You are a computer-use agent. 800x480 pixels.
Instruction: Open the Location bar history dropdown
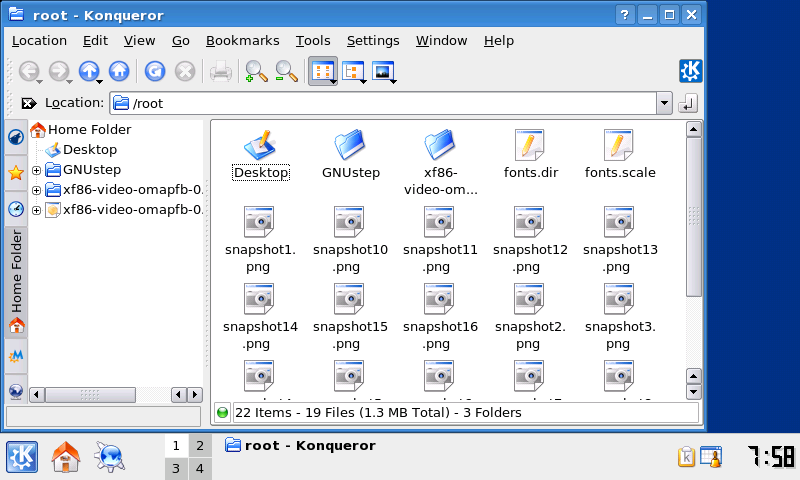coord(664,103)
